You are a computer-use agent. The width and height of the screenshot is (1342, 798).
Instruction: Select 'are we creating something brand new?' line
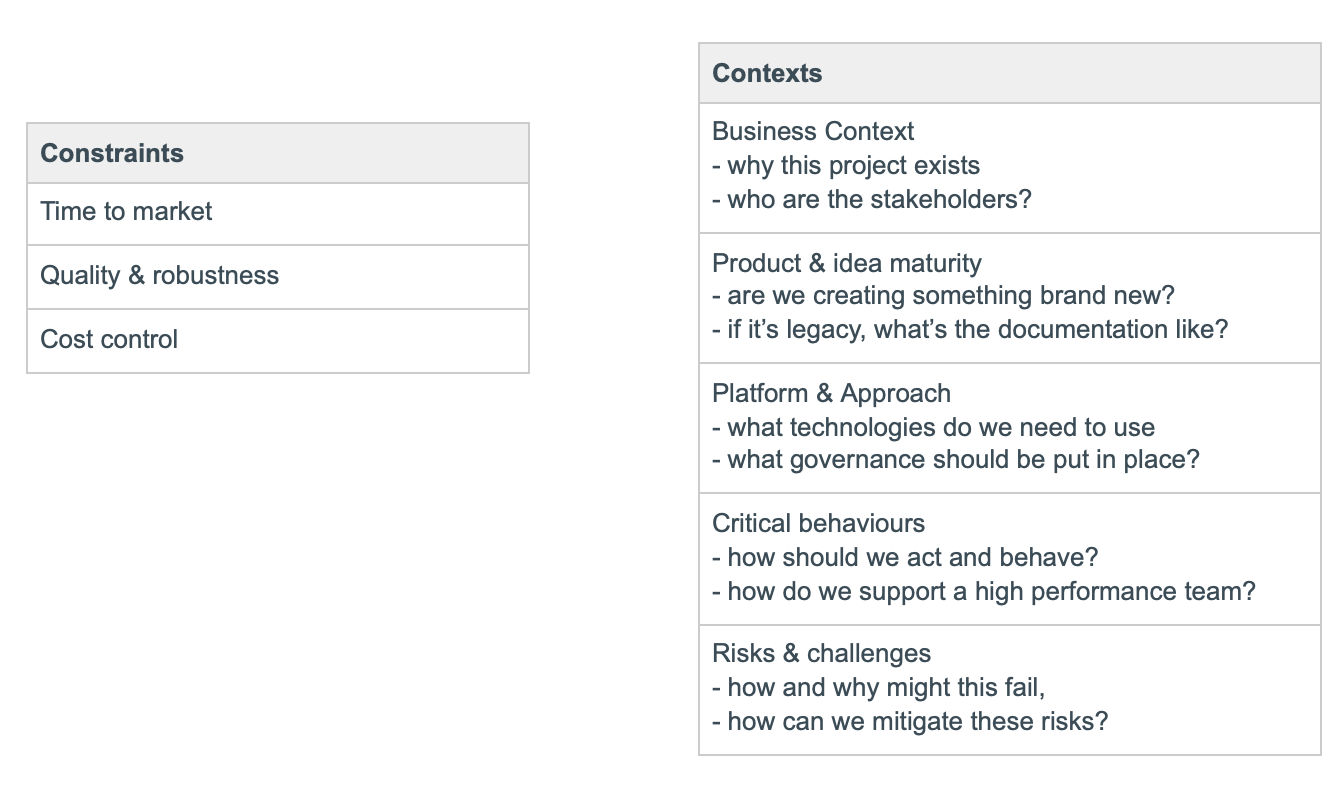pyautogui.click(x=943, y=296)
